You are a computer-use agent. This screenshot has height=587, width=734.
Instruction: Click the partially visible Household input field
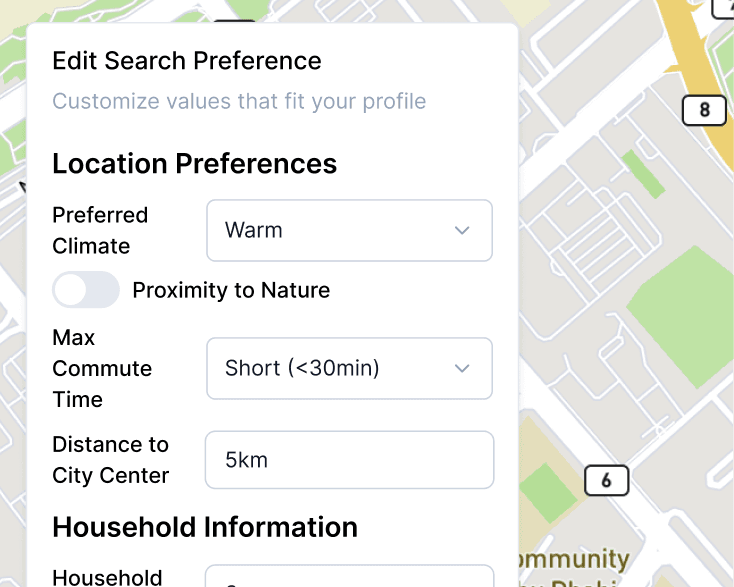[x=349, y=576]
